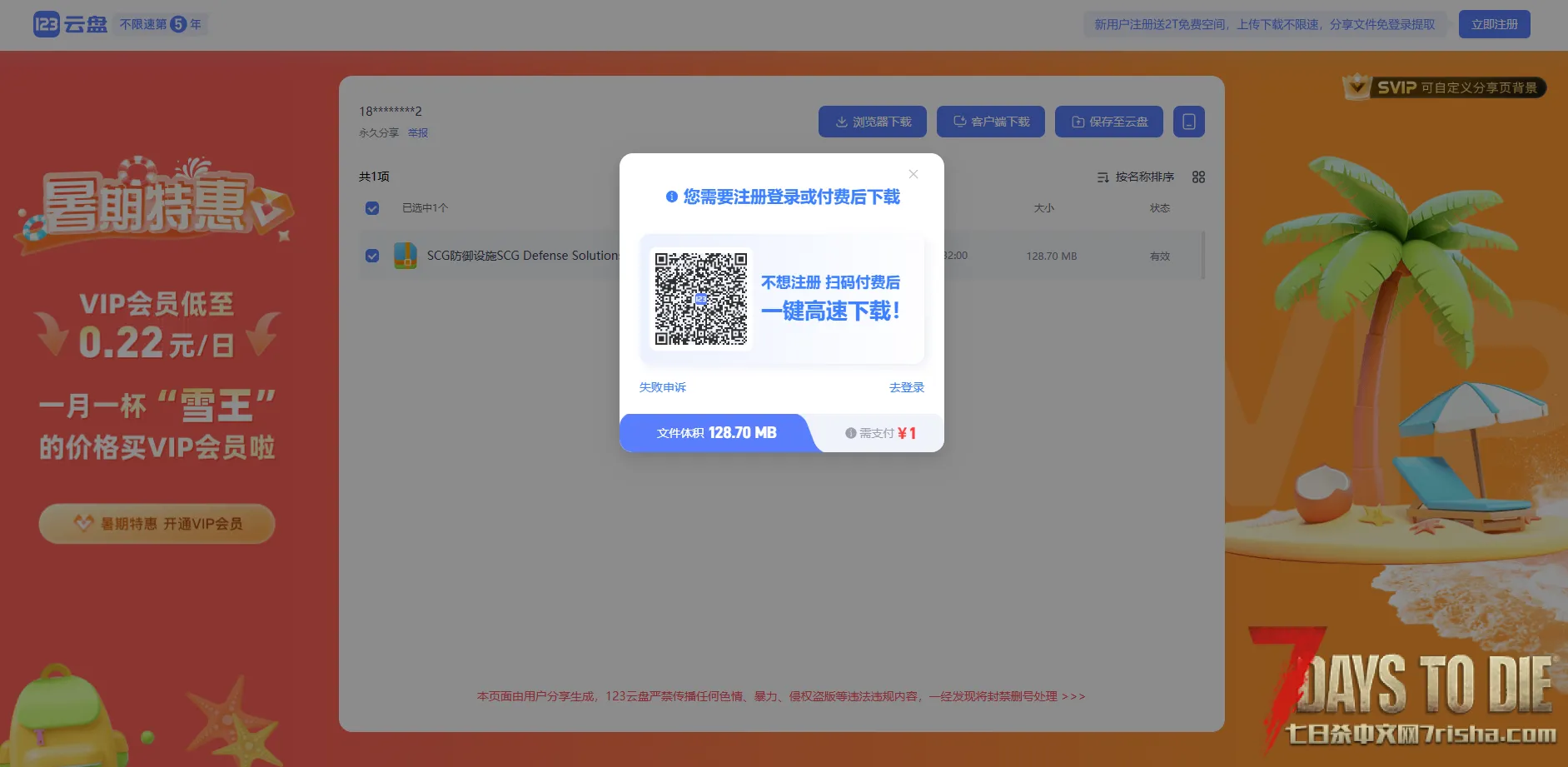Click the 不限速第5年 badge
The width and height of the screenshot is (1568, 767).
(161, 24)
